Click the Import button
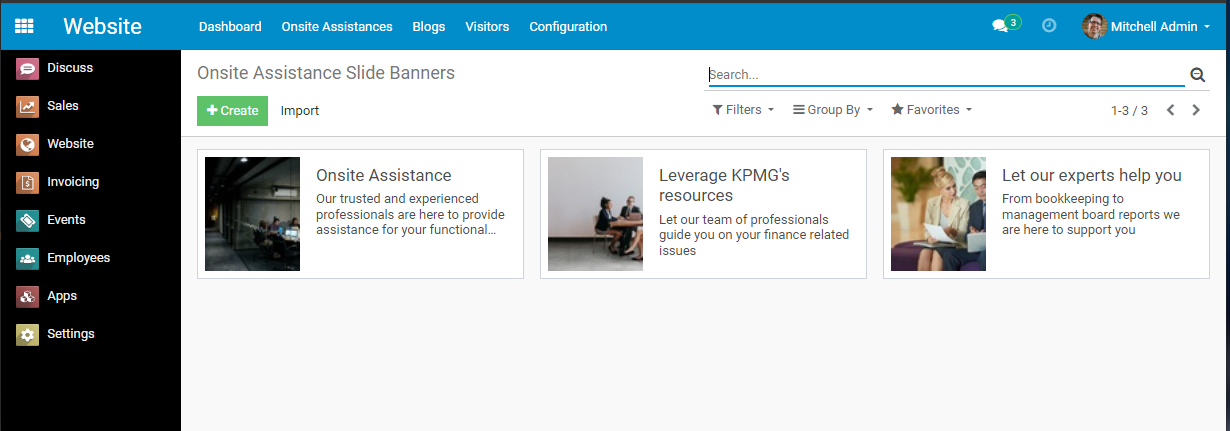The height and width of the screenshot is (431, 1230). pyautogui.click(x=300, y=111)
